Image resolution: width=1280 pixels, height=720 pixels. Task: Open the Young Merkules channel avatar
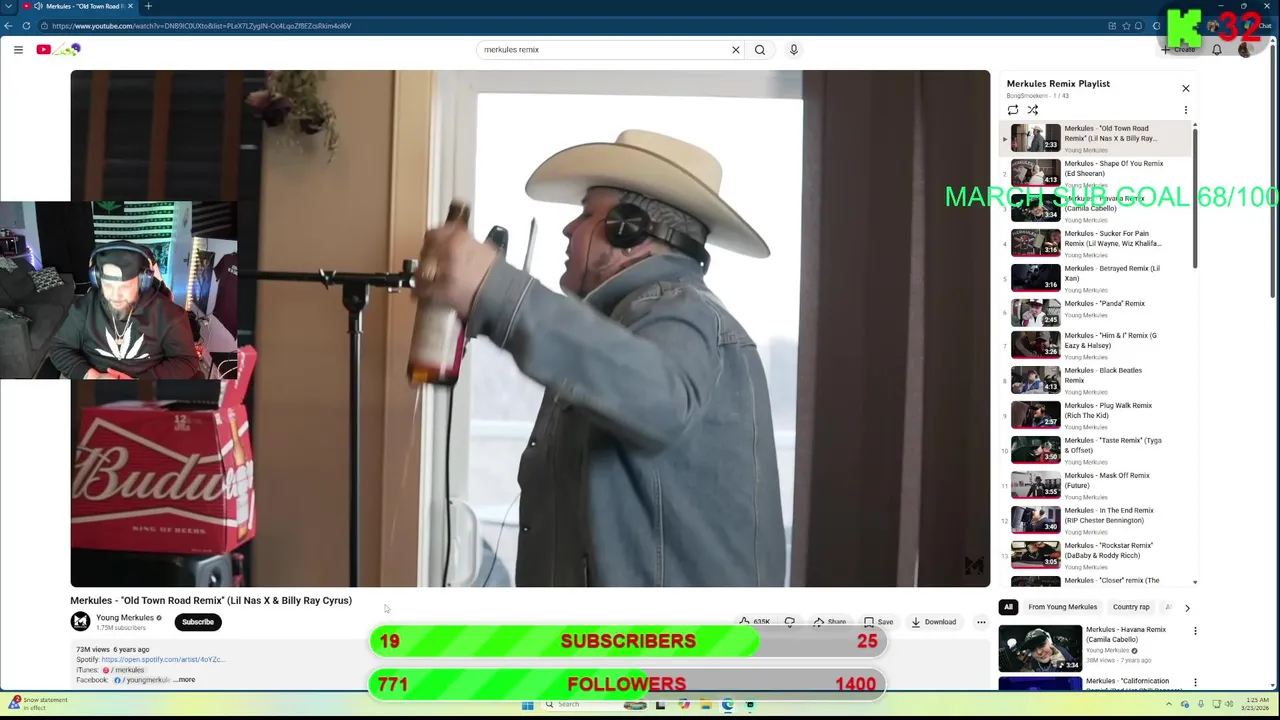80,622
